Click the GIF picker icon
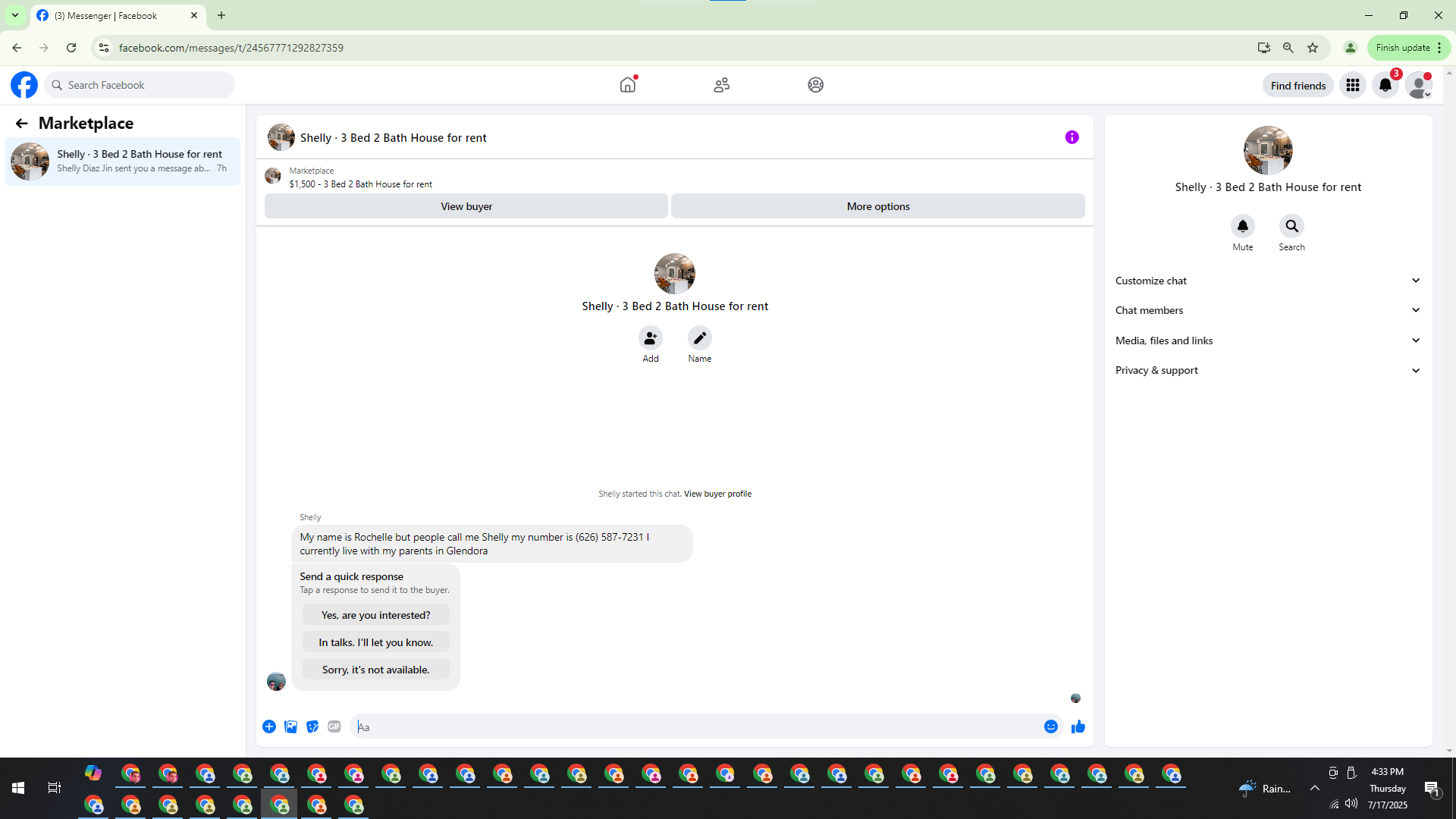The height and width of the screenshot is (819, 1456). (x=334, y=727)
